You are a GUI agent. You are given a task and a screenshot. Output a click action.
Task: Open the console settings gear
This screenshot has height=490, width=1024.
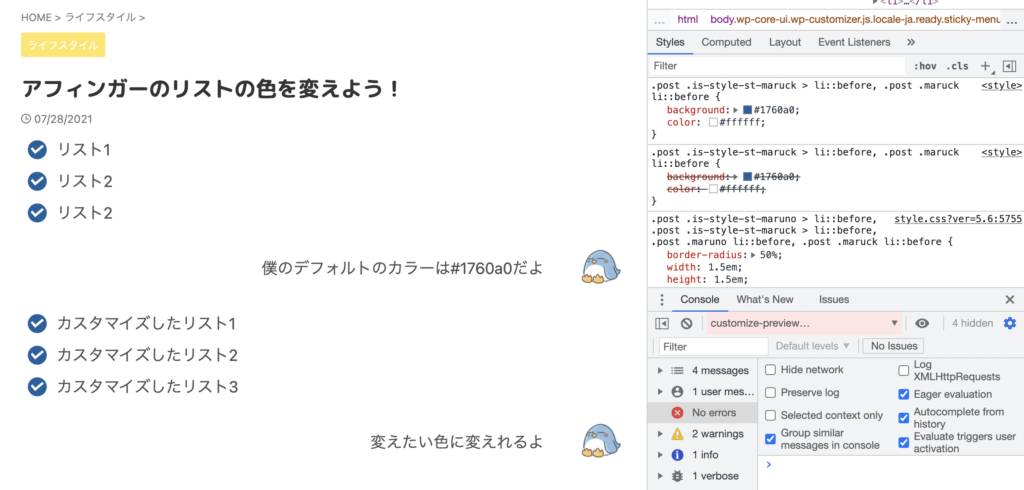1010,323
